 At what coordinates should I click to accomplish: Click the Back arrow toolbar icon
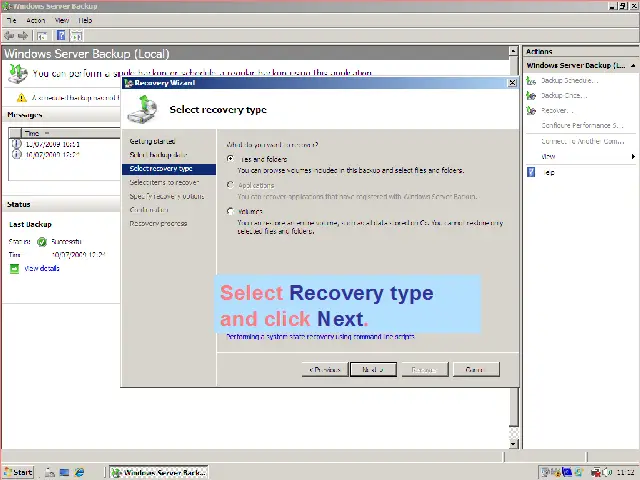point(9,36)
